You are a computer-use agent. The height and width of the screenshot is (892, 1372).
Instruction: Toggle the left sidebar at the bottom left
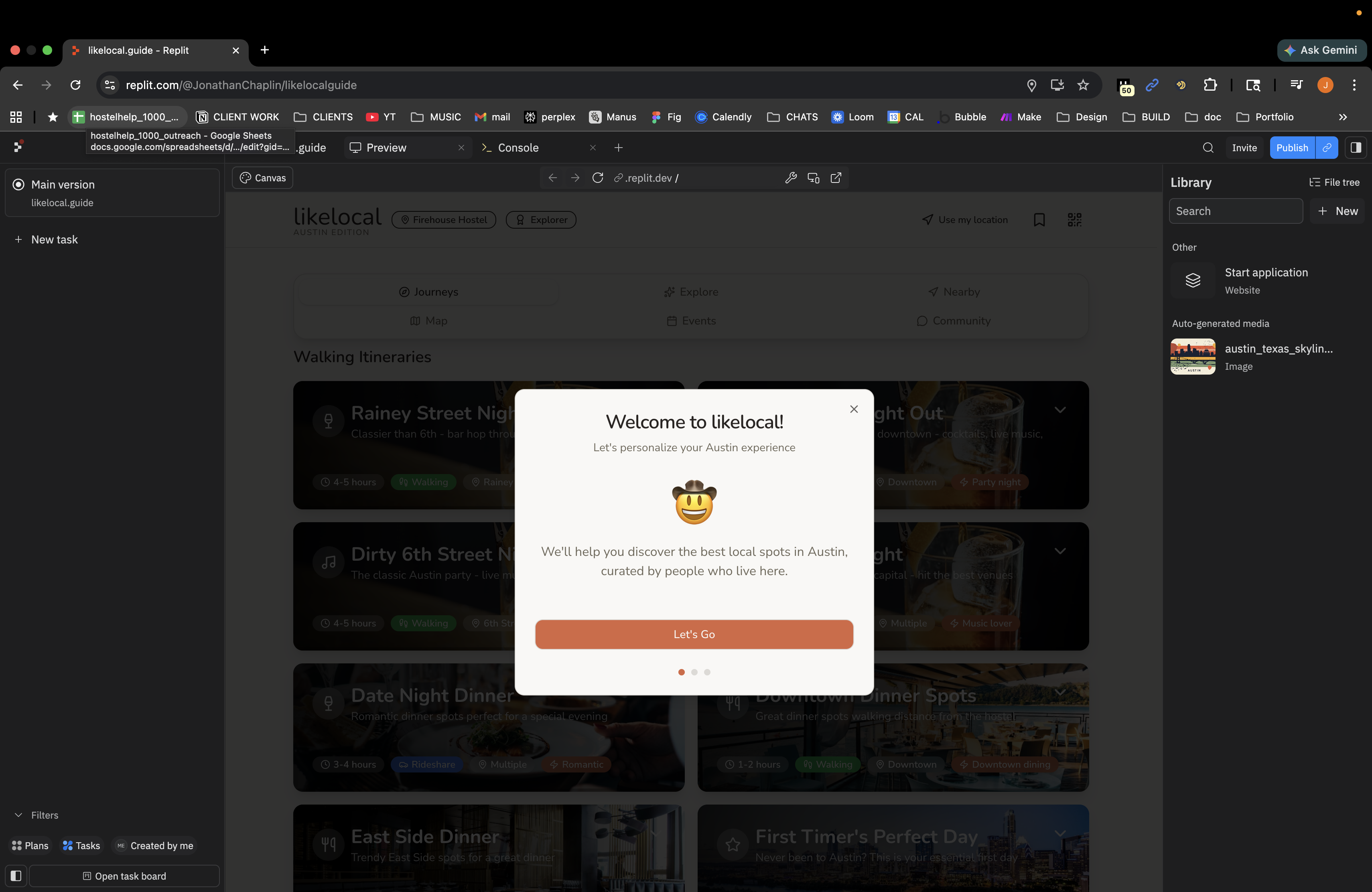[x=16, y=875]
